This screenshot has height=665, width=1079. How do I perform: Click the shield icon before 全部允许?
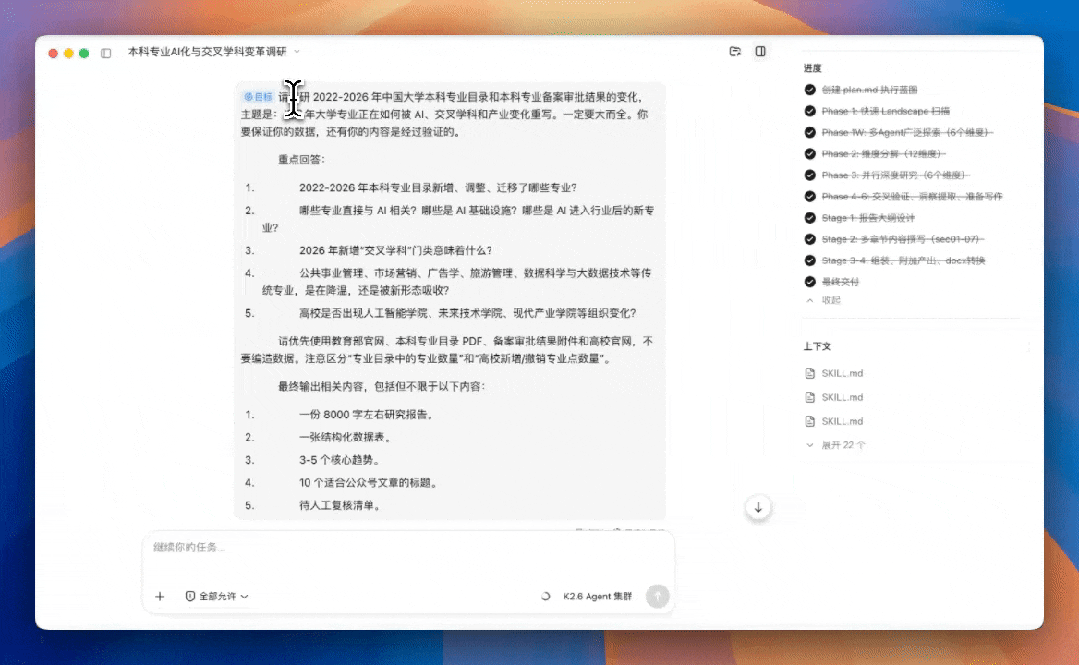(190, 596)
